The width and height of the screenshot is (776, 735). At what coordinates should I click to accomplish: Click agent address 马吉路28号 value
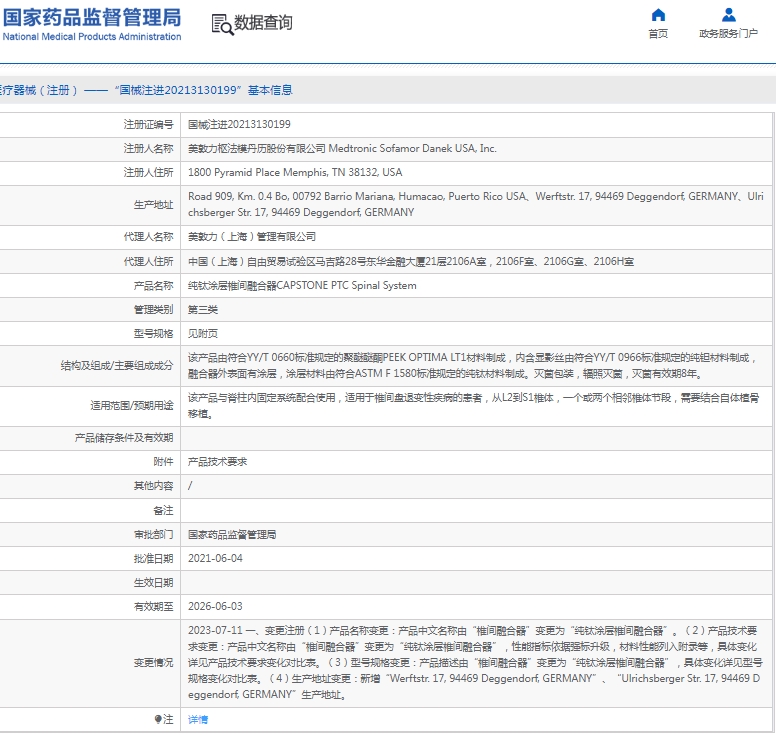pos(411,261)
